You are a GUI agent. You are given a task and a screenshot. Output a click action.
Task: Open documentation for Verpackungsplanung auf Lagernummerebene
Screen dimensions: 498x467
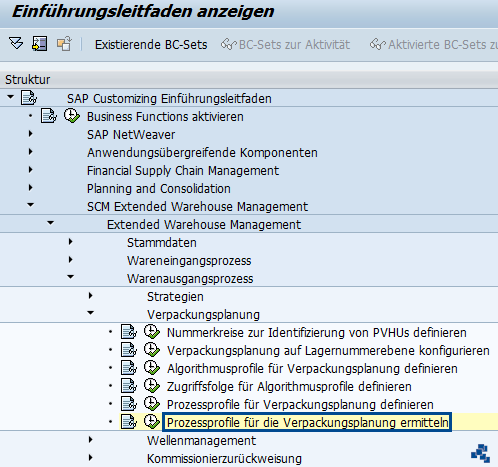pyautogui.click(x=129, y=350)
